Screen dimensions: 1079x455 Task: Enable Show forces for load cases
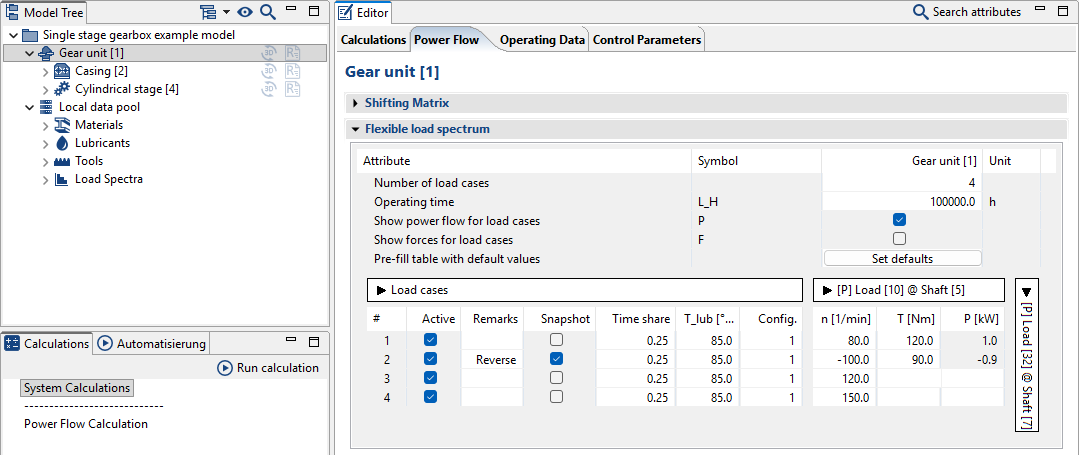point(899,239)
